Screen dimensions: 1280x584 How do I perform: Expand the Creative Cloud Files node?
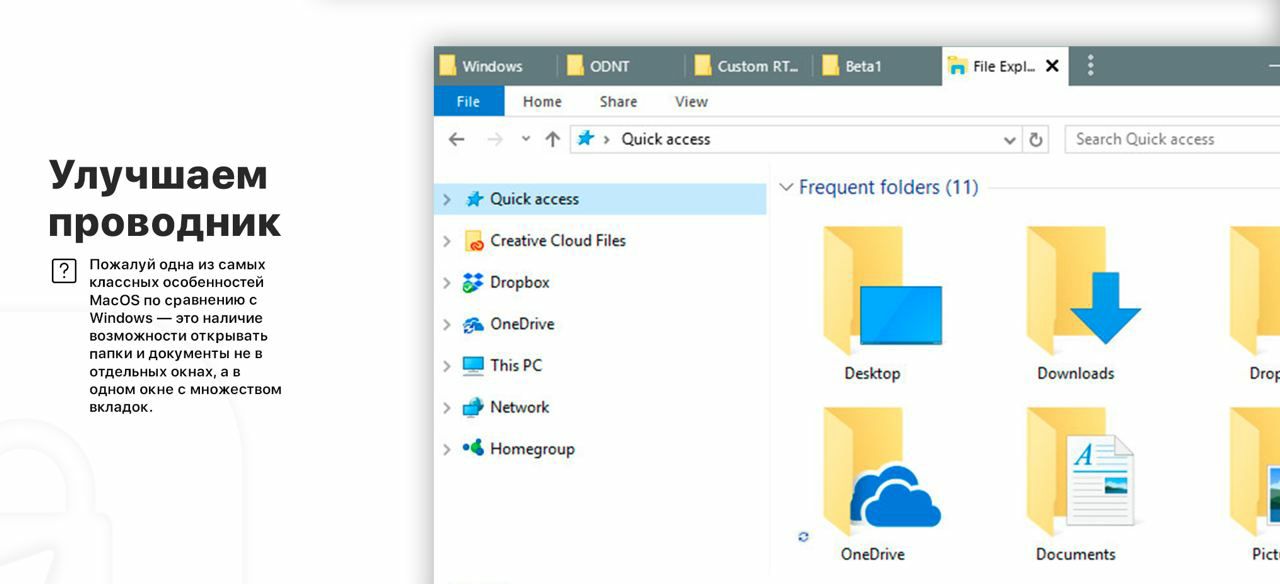point(447,241)
